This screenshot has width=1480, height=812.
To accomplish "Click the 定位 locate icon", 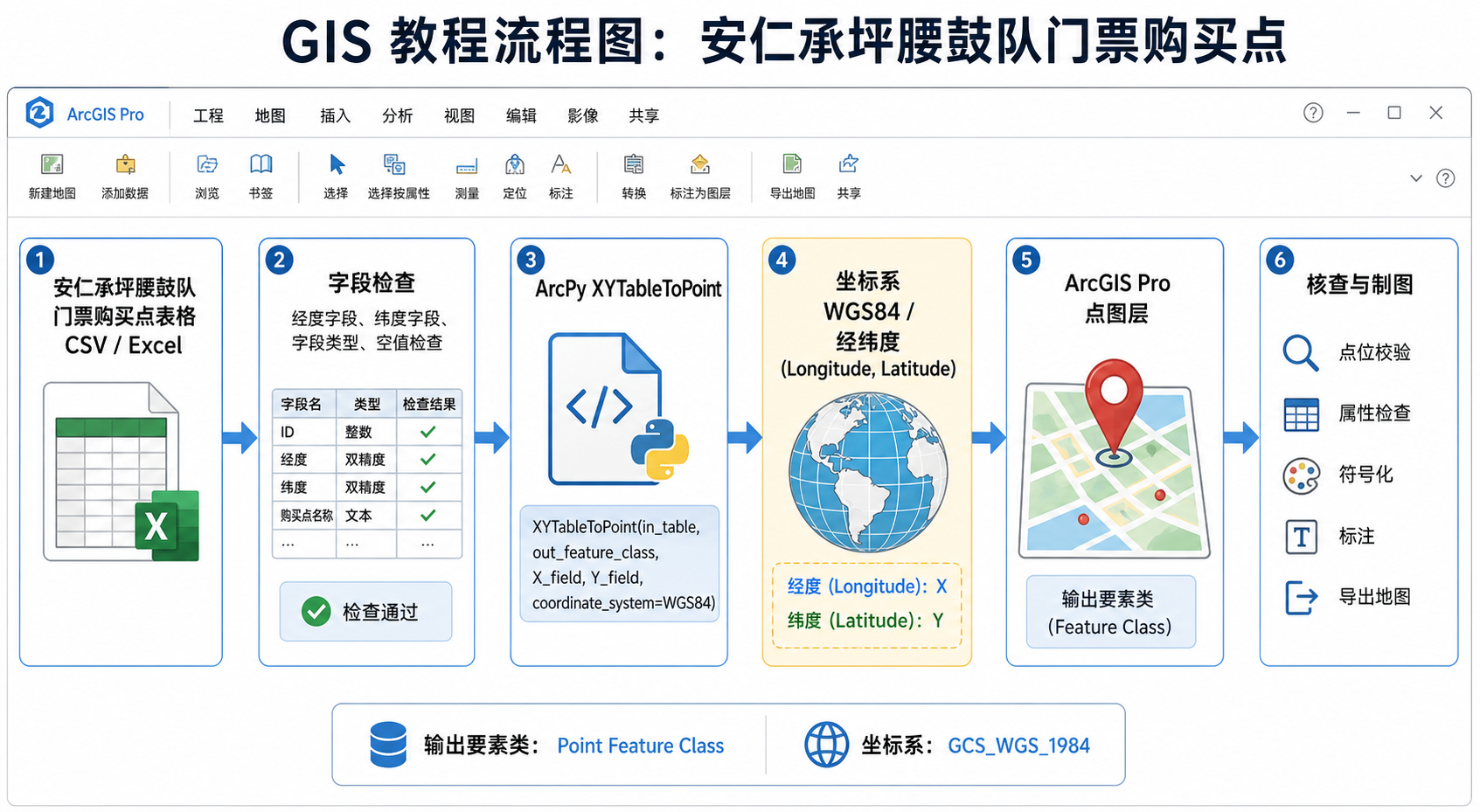I will (515, 163).
